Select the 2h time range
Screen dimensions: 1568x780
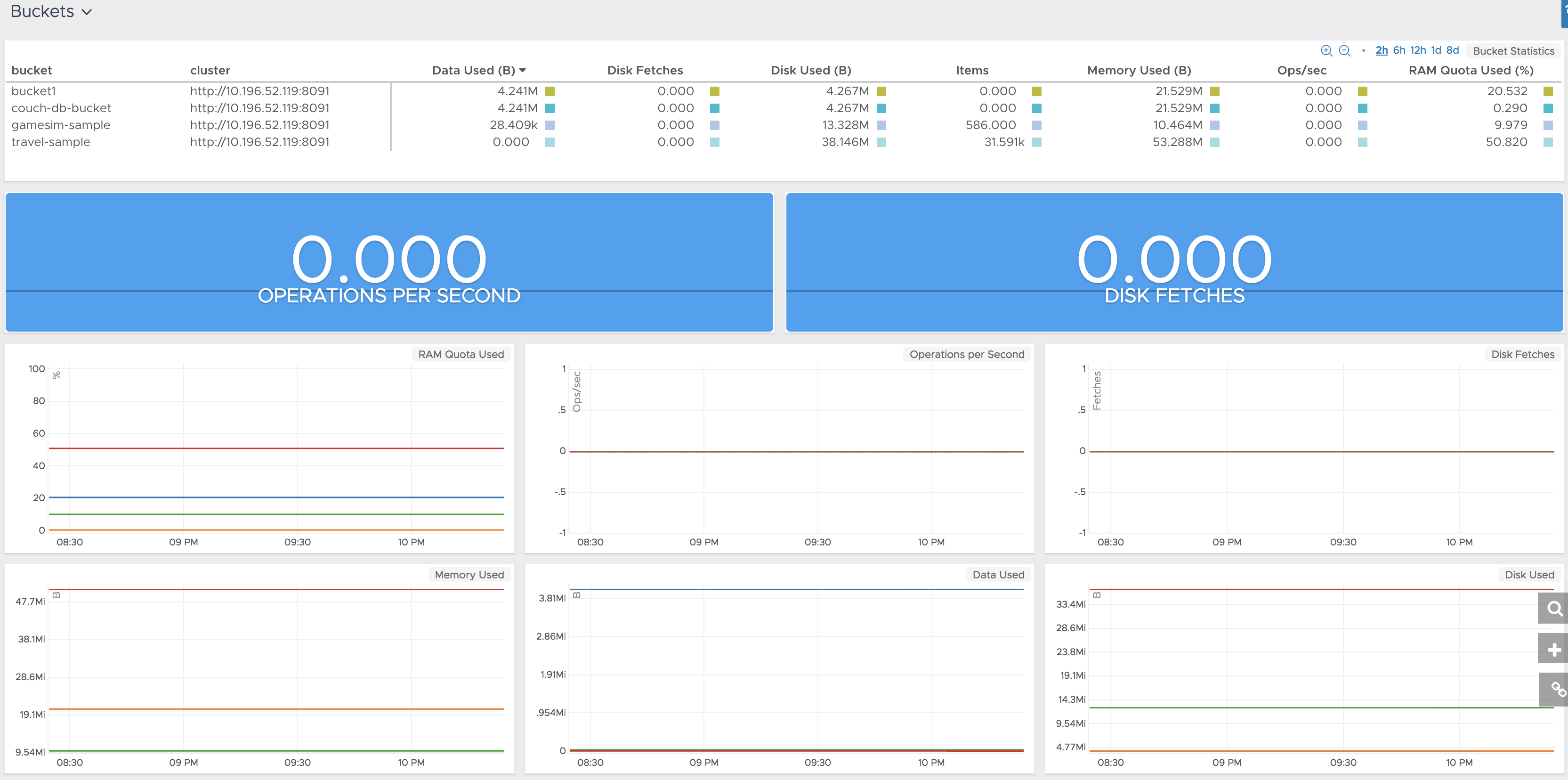1382,50
